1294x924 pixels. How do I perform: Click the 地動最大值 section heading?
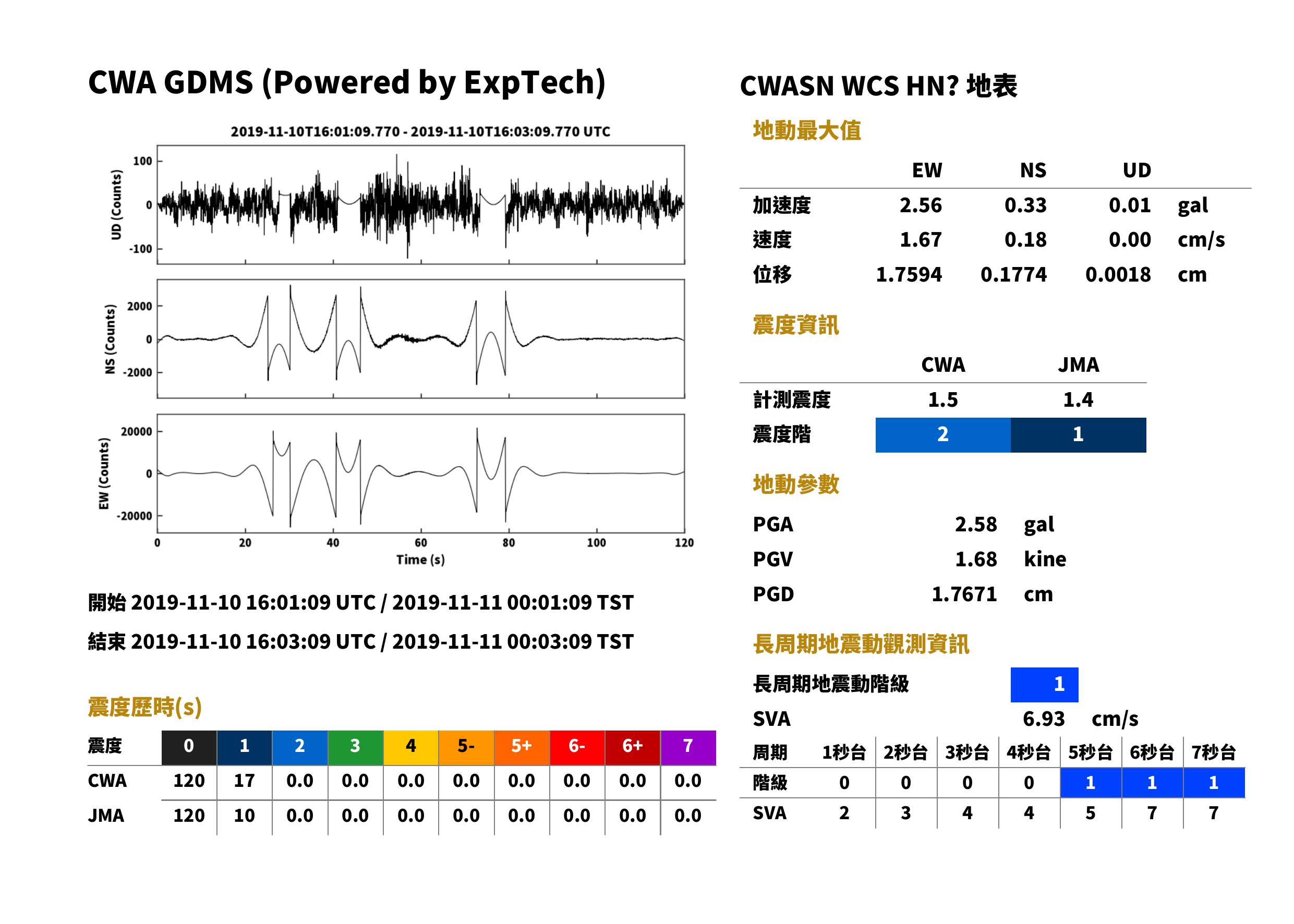click(x=807, y=130)
